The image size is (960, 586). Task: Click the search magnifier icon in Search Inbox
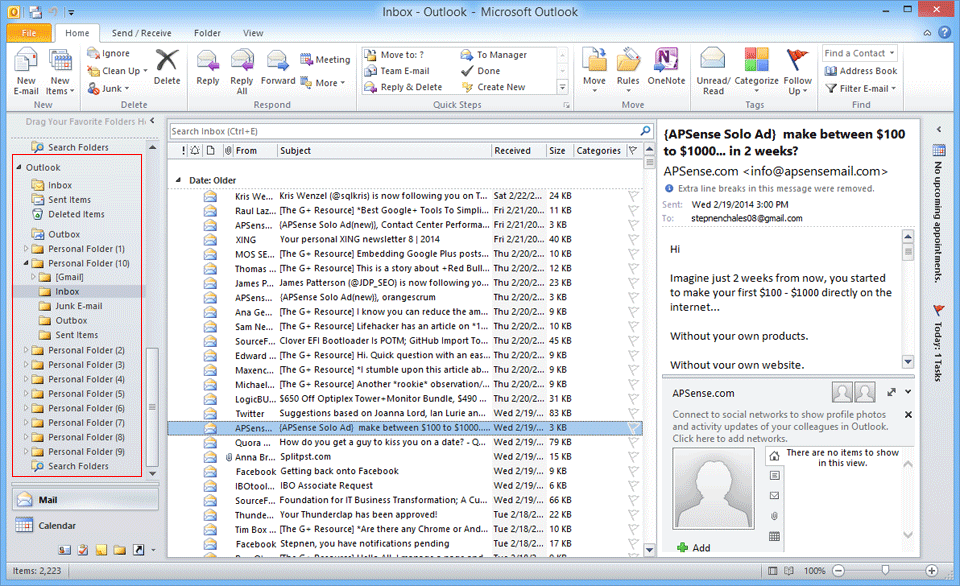coord(645,131)
